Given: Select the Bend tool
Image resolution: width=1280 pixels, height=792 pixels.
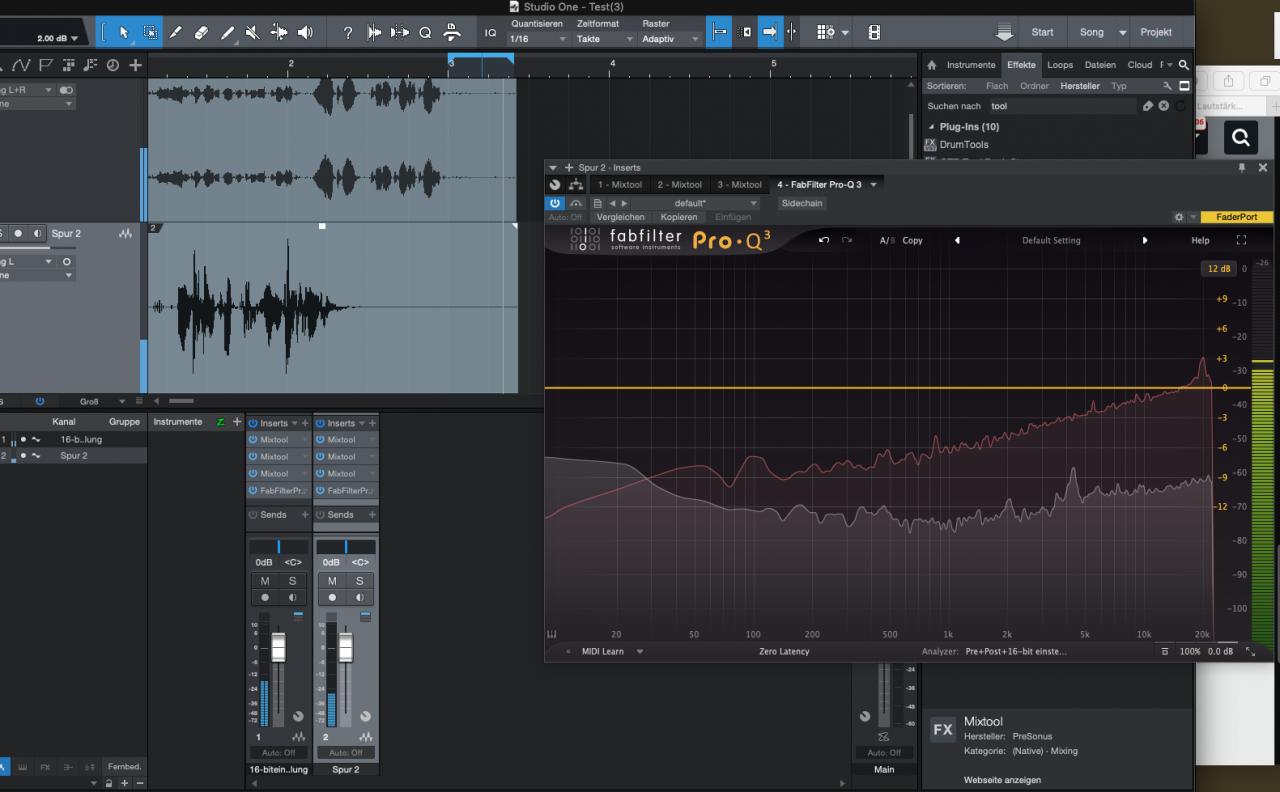Looking at the screenshot, I should [279, 33].
